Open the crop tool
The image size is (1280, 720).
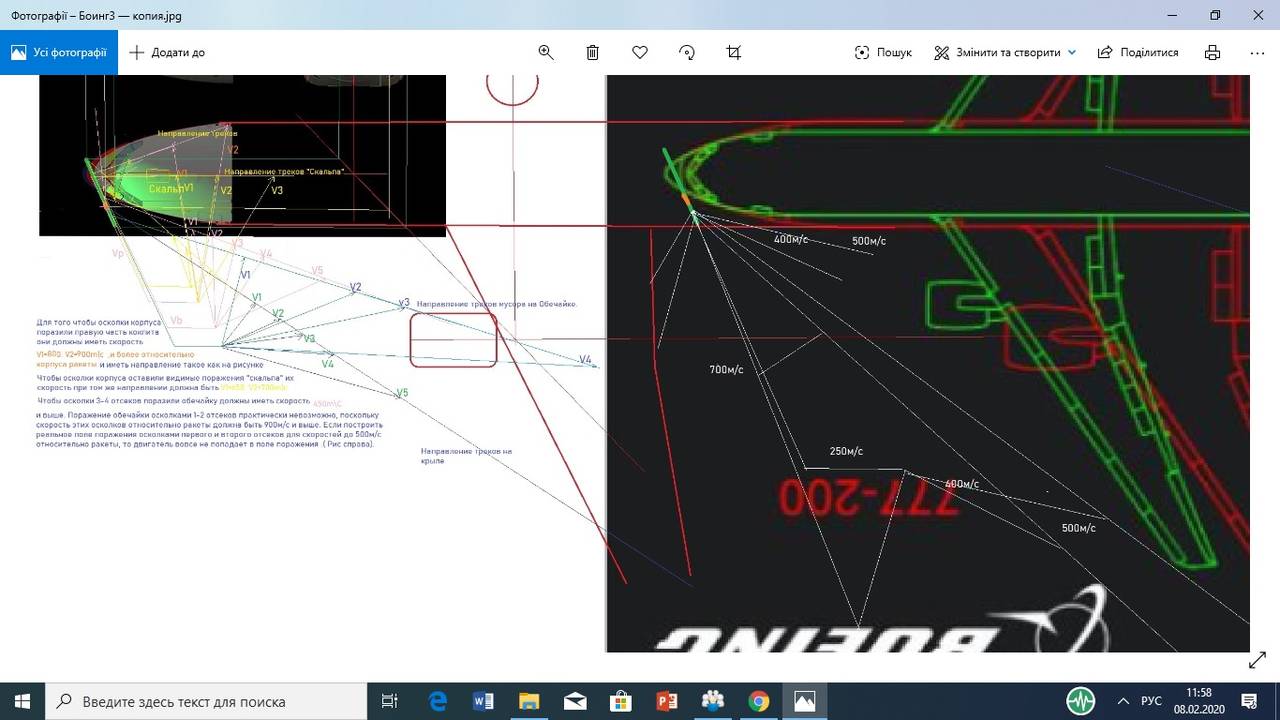[x=734, y=52]
